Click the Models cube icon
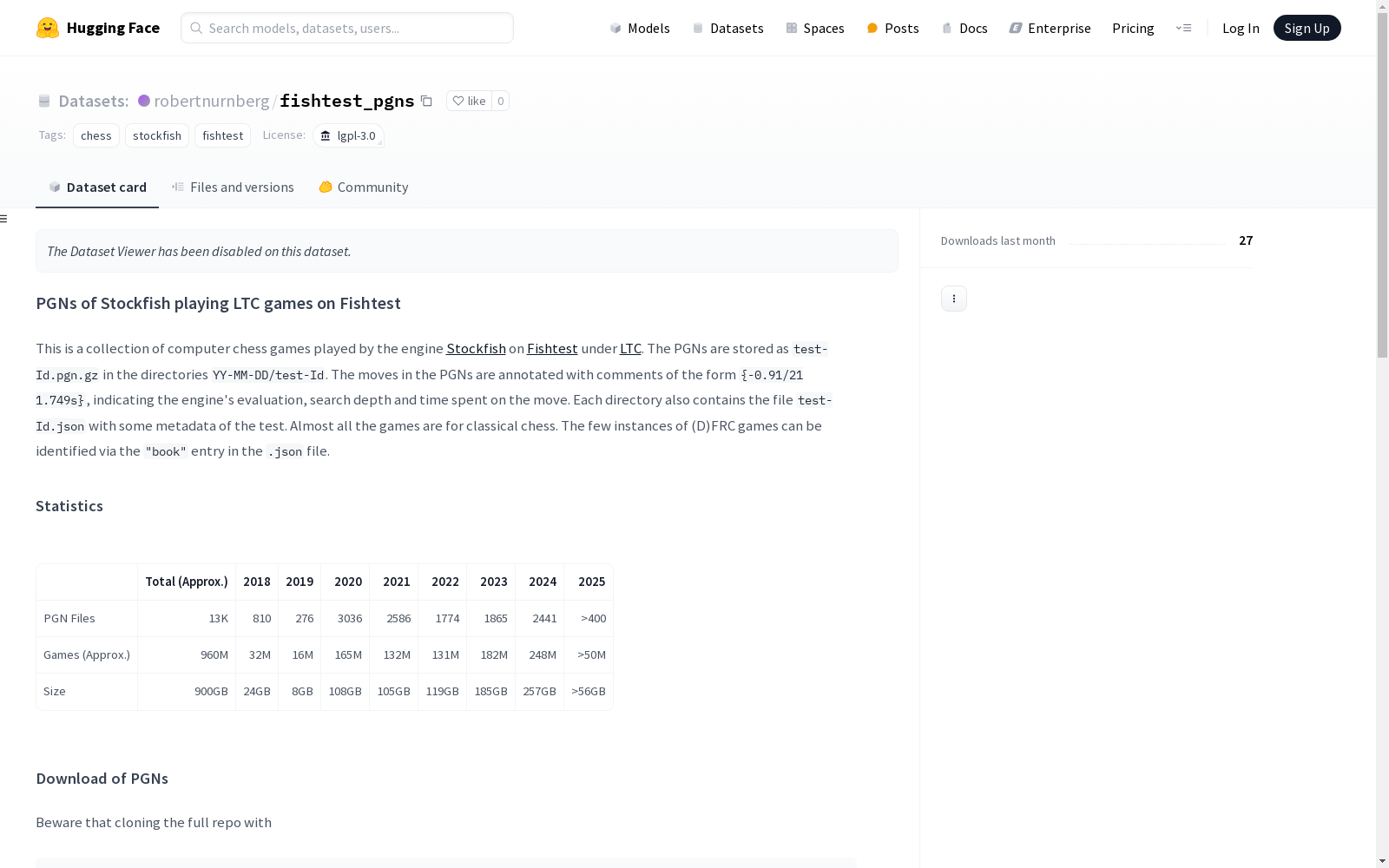This screenshot has height=868, width=1389. tap(616, 28)
